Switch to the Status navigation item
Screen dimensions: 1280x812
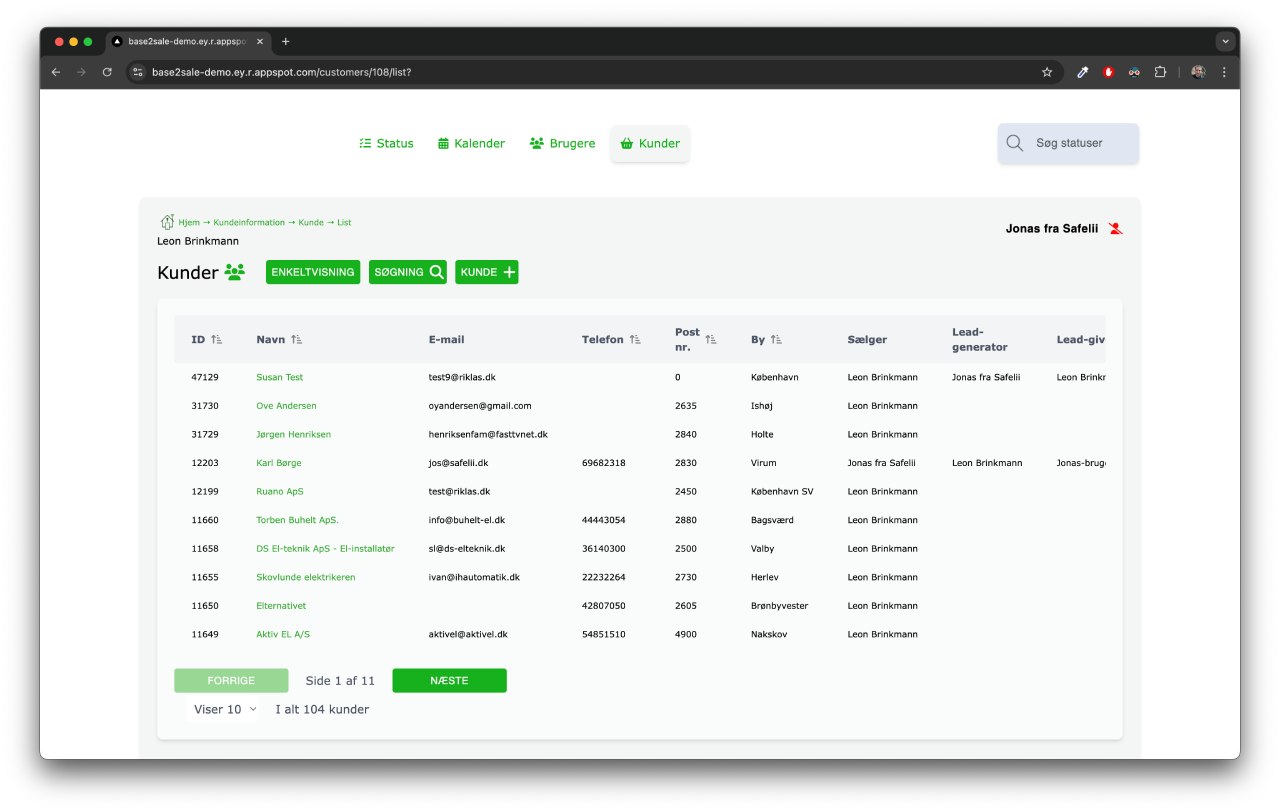[386, 143]
